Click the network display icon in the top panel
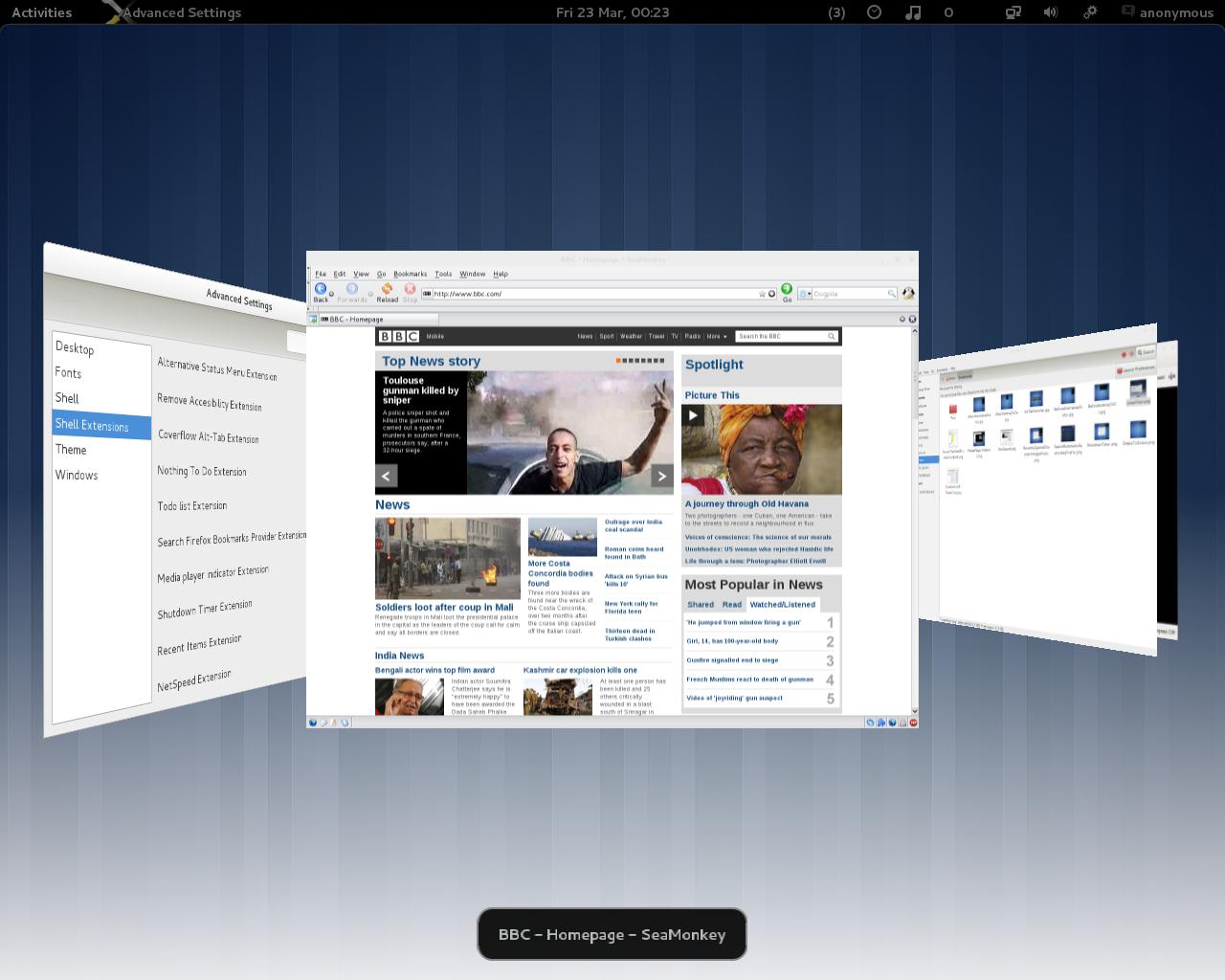Image resolution: width=1225 pixels, height=980 pixels. tap(1013, 12)
